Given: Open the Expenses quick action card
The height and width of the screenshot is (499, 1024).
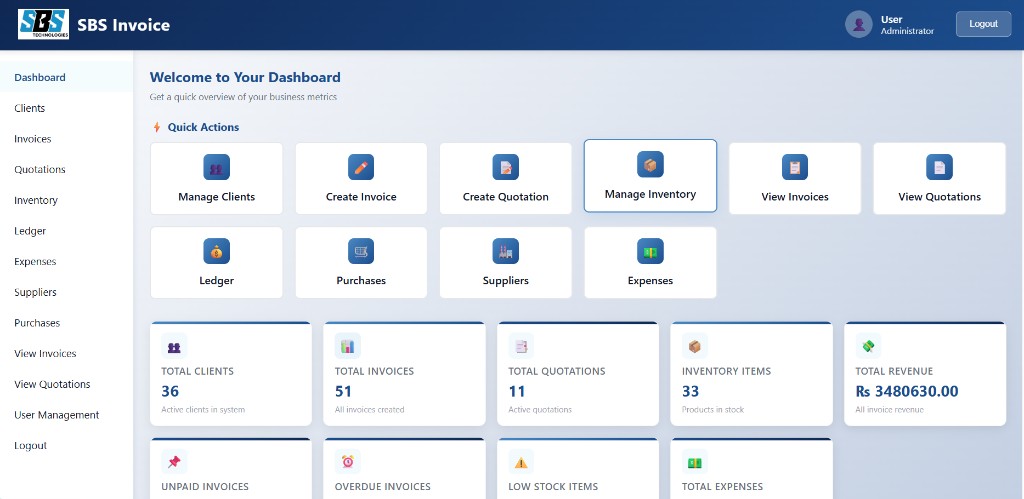Looking at the screenshot, I should pyautogui.click(x=650, y=263).
